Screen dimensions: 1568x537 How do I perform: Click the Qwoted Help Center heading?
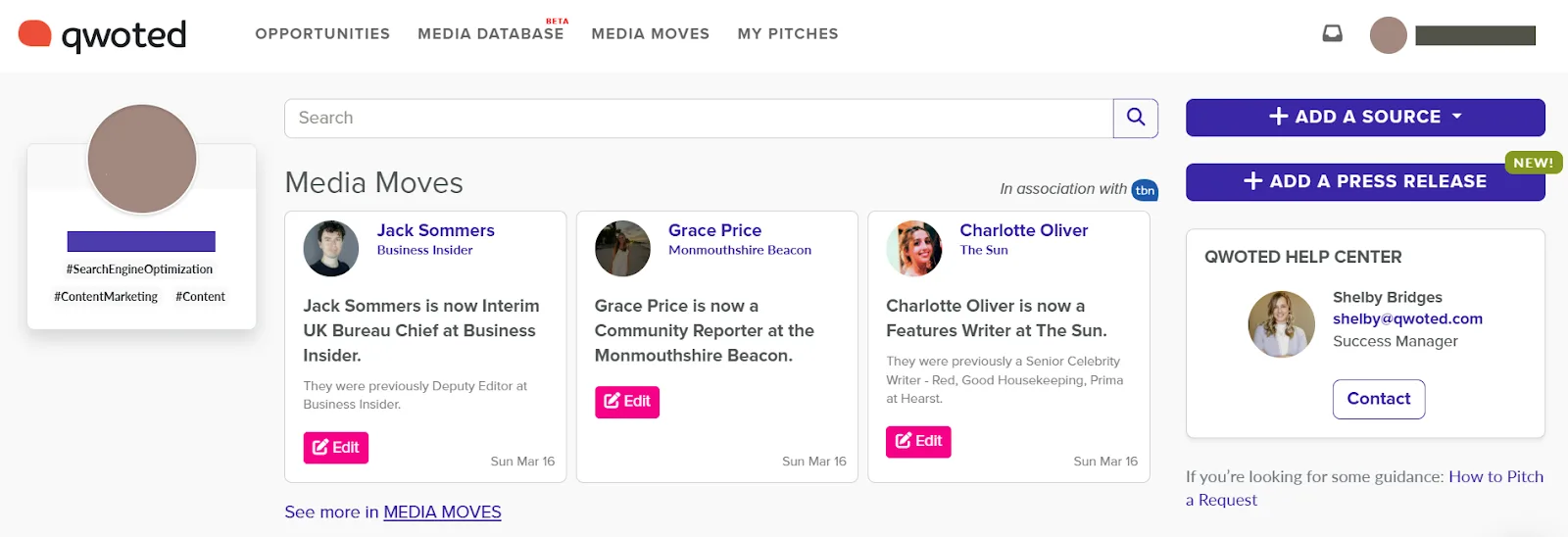1303,257
